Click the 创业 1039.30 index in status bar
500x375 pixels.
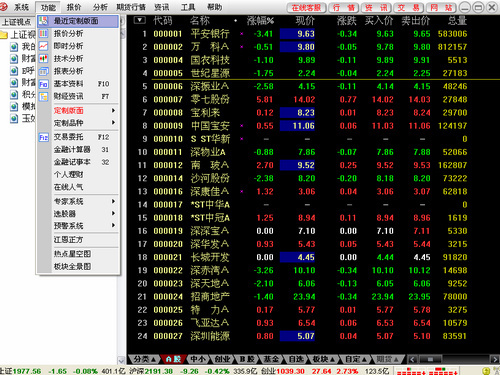(x=283, y=371)
